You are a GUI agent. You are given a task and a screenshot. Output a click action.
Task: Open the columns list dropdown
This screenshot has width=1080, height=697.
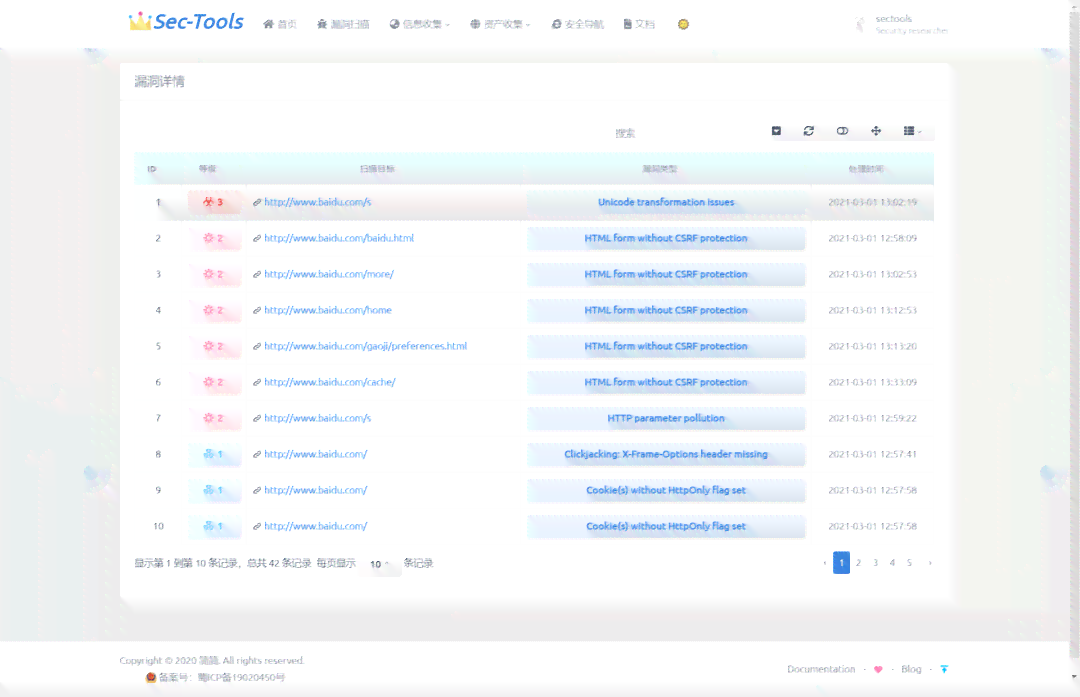[x=913, y=131]
